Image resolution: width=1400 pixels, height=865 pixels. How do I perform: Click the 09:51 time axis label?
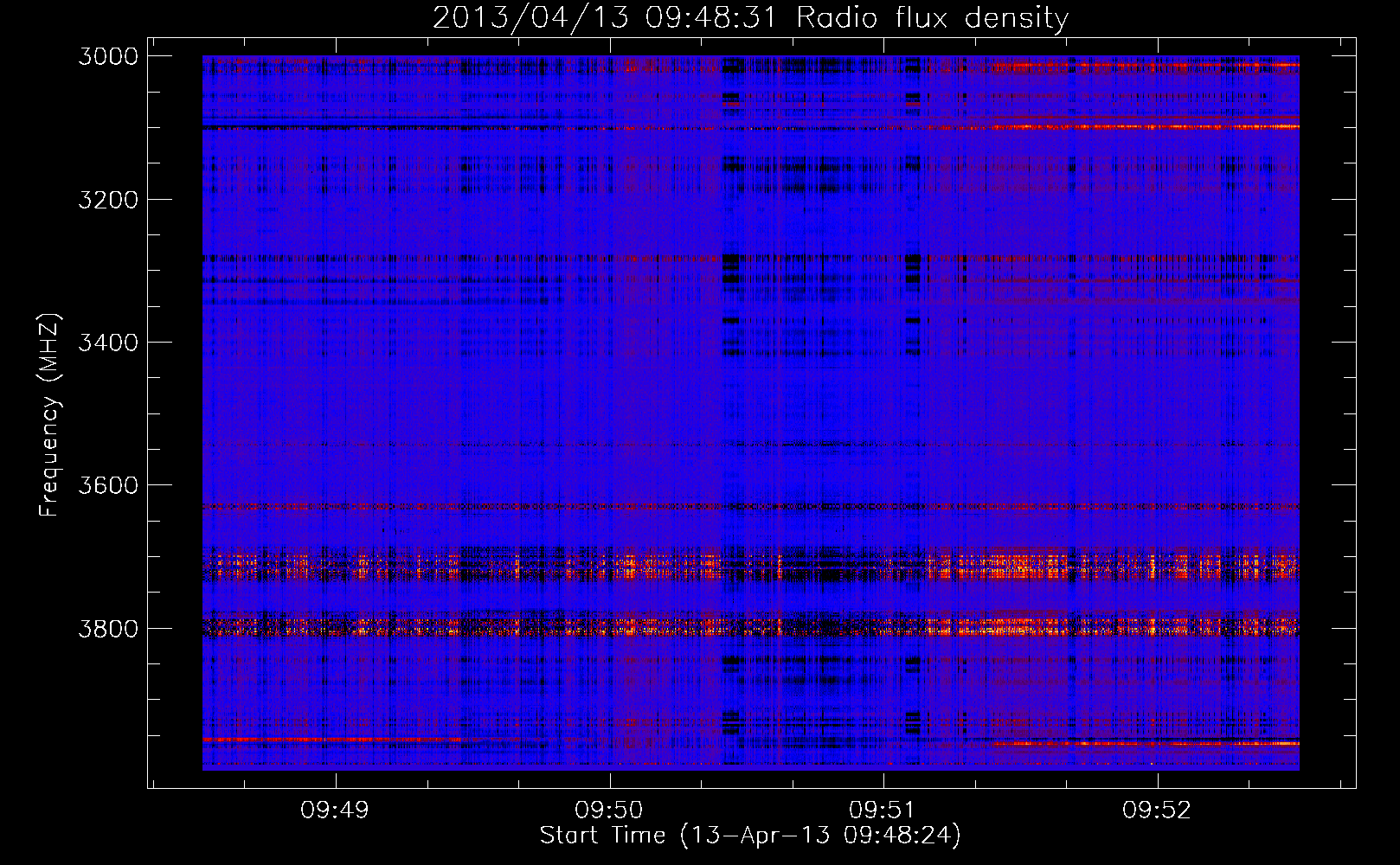pos(883,810)
